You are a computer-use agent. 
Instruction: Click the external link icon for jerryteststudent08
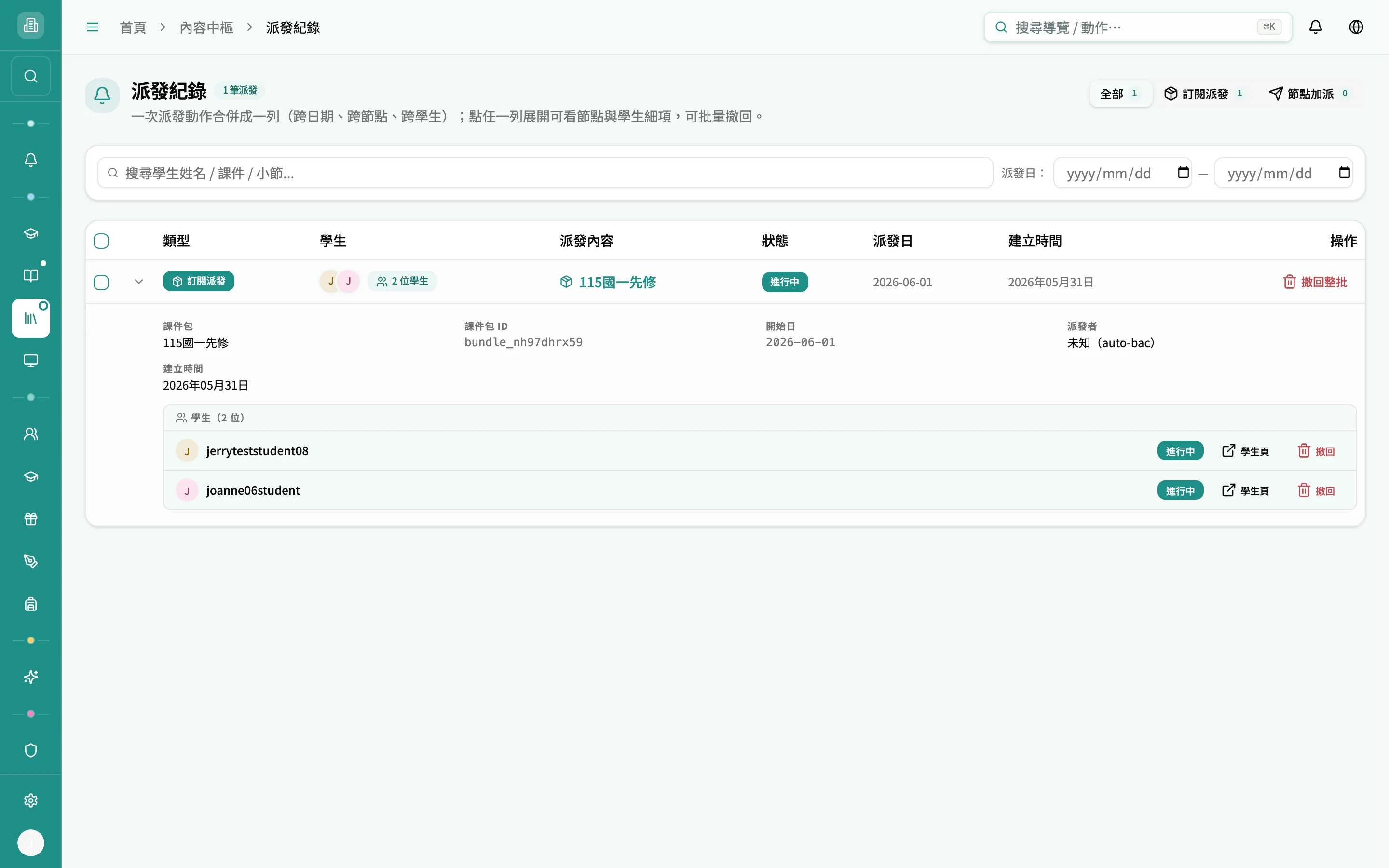pyautogui.click(x=1228, y=451)
